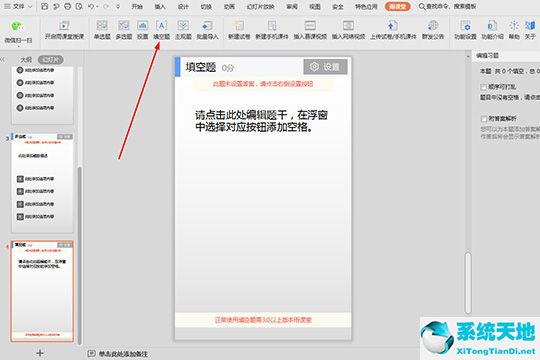The width and height of the screenshot is (540, 360).
Task: Enable 顺序可打乱 checkbox
Action: 484,87
